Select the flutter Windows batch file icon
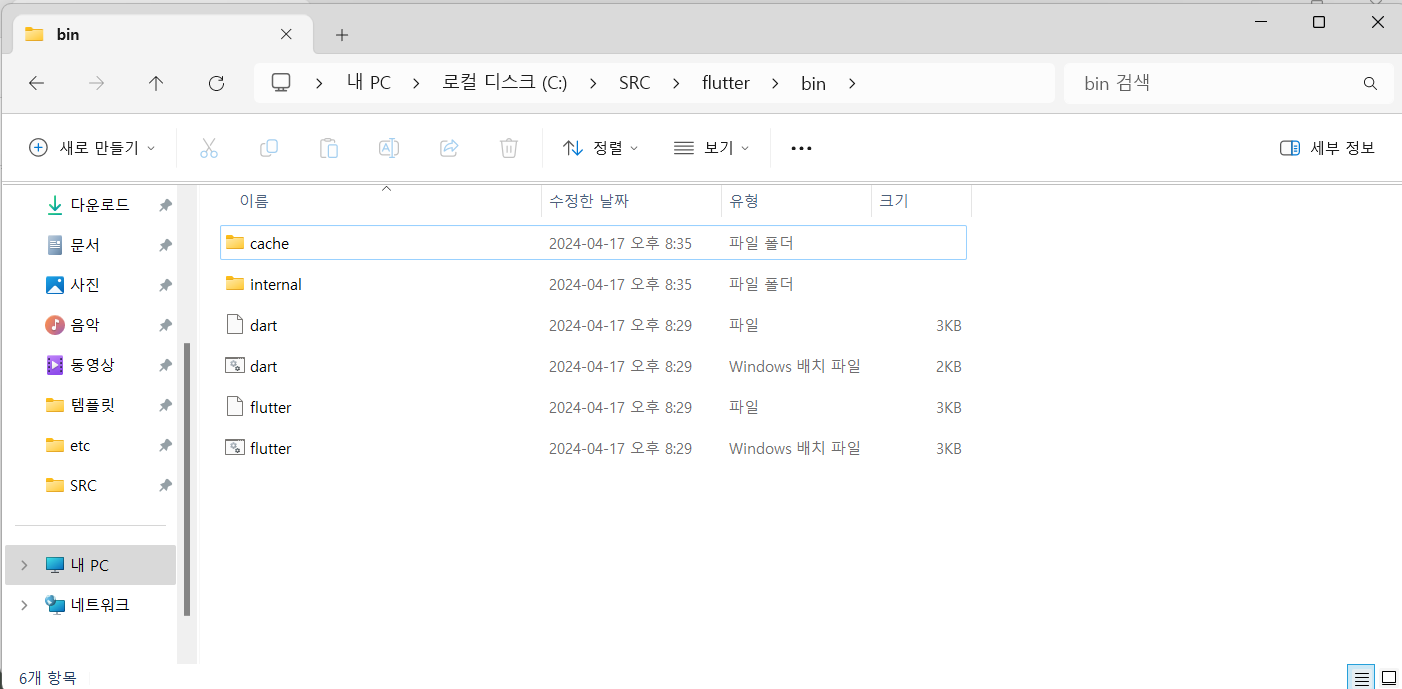 pos(235,448)
